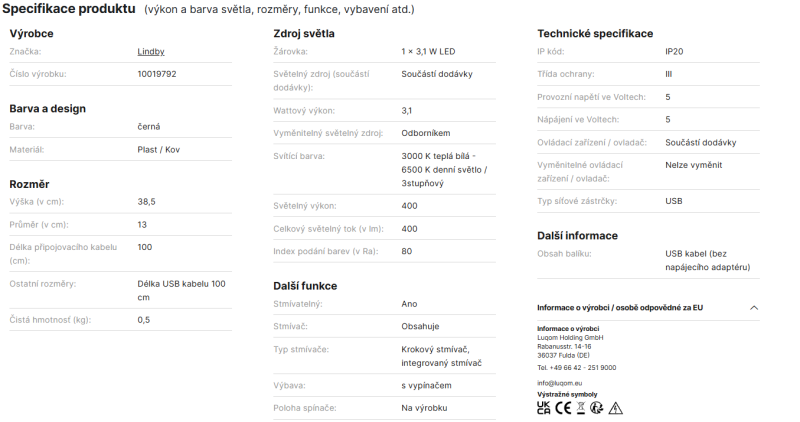Click the 'Další funkce' section heading
The width and height of the screenshot is (800, 422).
(x=305, y=286)
